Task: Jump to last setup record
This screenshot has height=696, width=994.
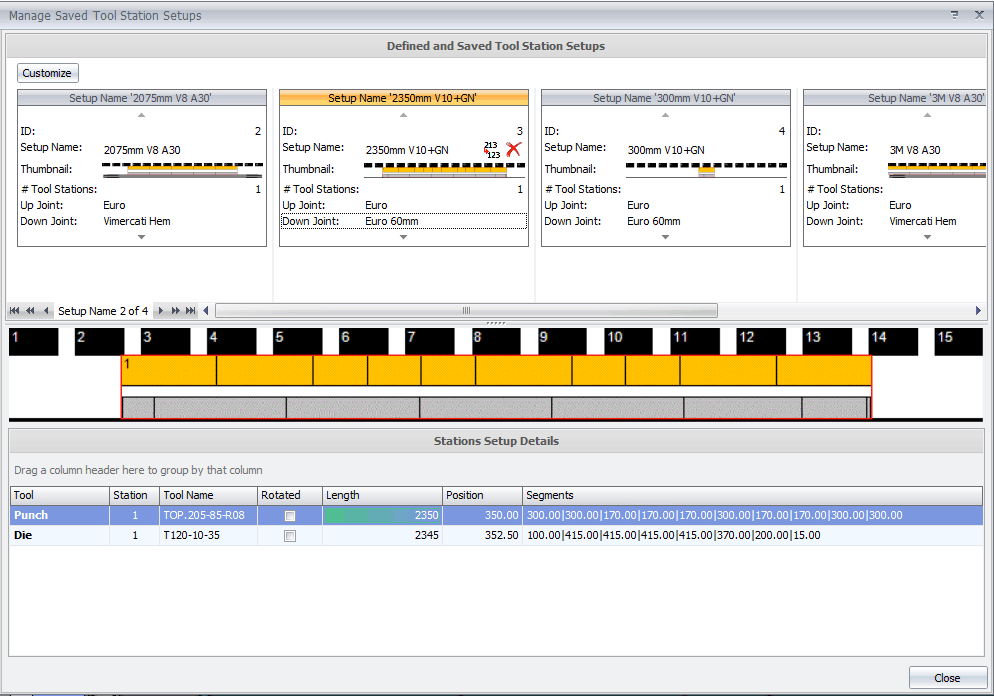Action: (x=191, y=311)
